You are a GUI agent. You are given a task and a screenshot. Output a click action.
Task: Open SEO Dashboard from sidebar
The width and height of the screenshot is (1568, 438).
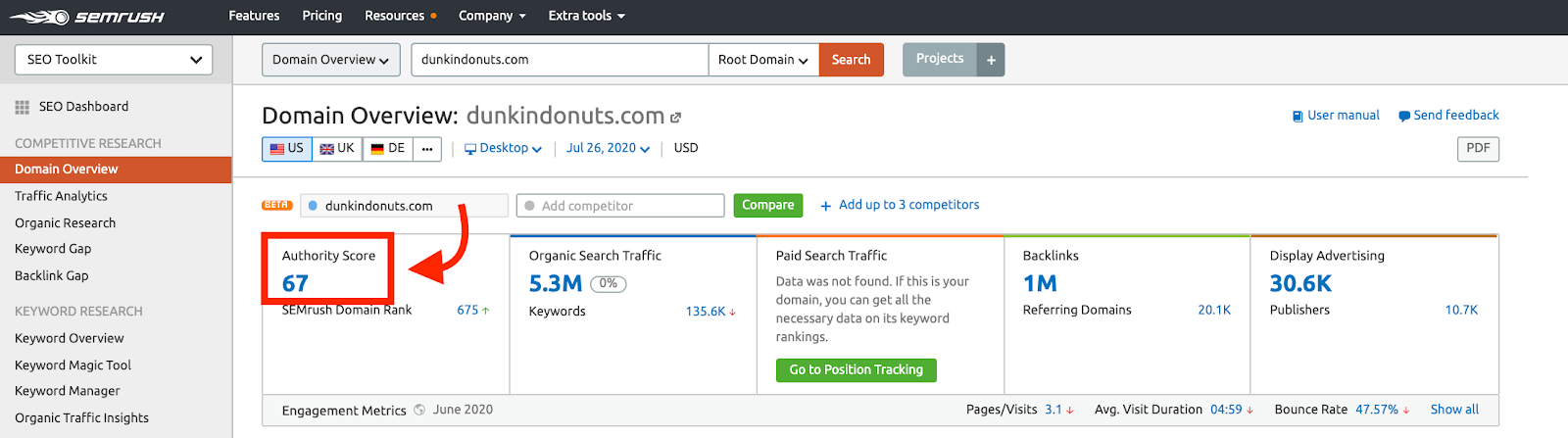(x=72, y=107)
